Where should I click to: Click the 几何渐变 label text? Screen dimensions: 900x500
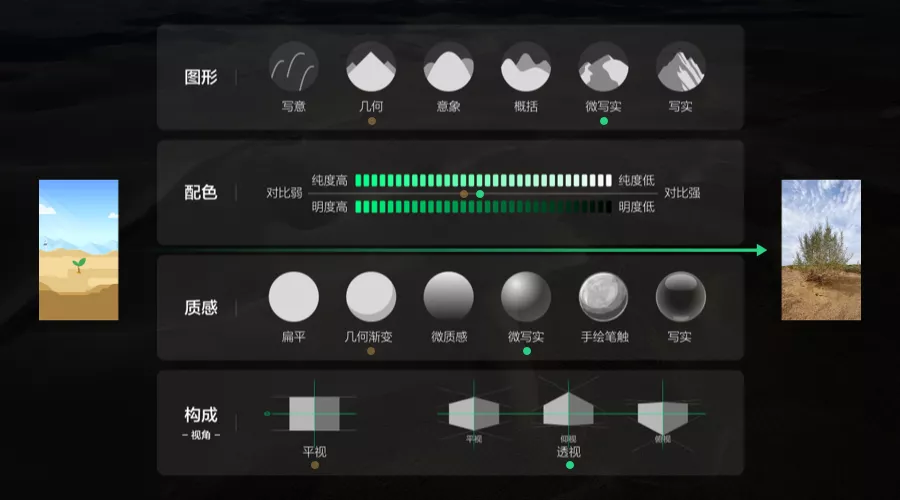tap(368, 337)
